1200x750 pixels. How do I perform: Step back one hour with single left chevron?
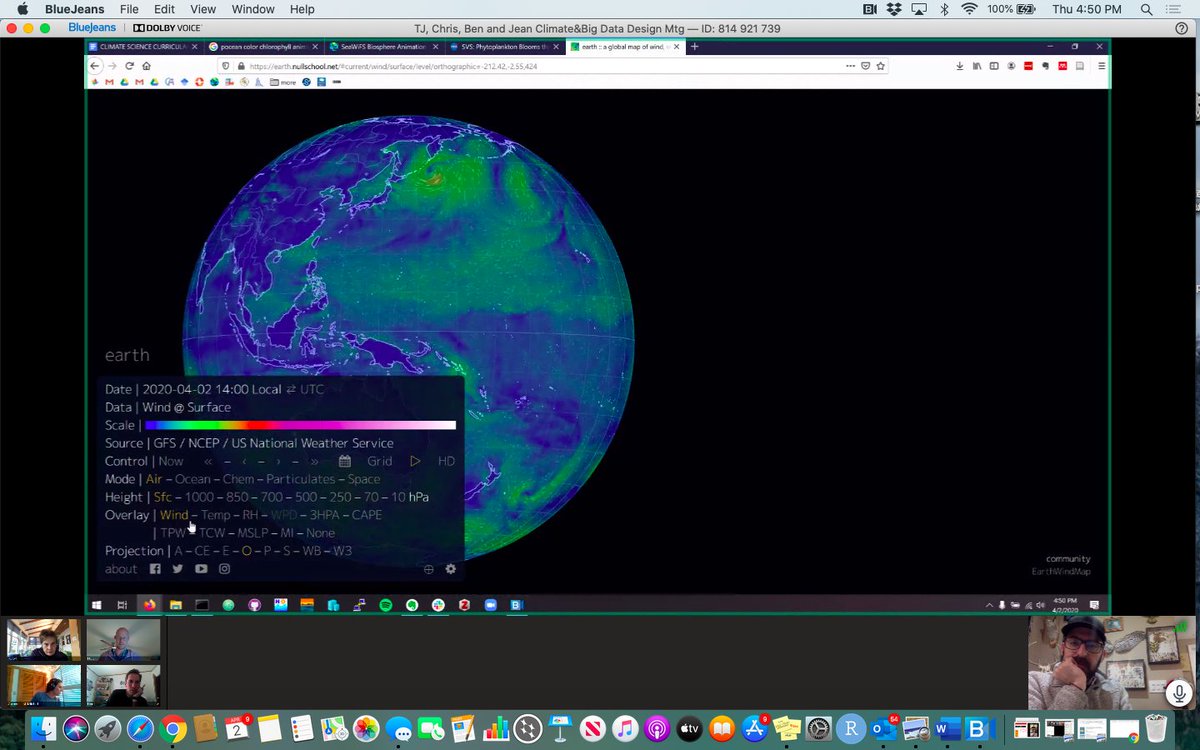tap(244, 461)
